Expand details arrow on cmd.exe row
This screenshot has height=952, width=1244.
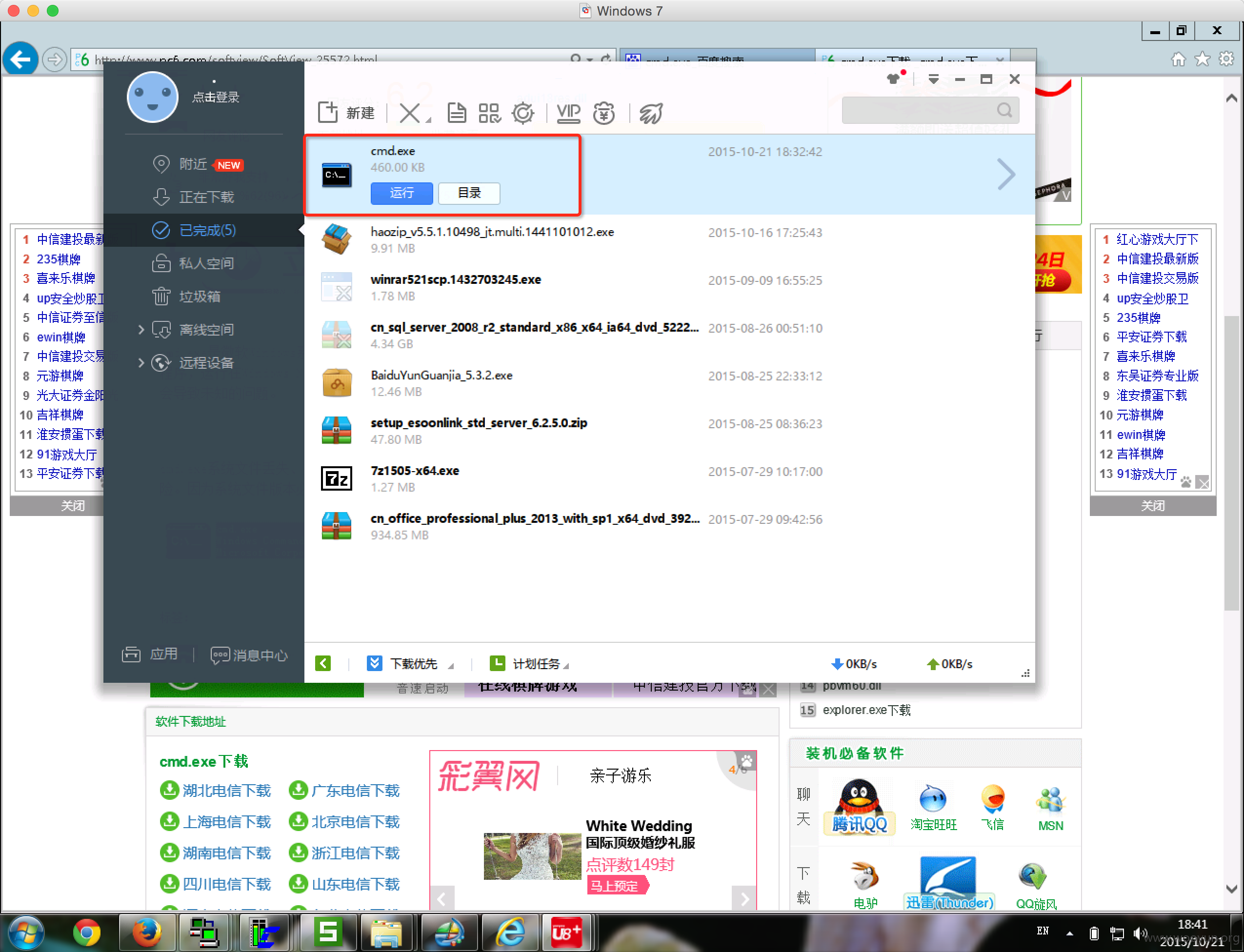(x=1006, y=174)
